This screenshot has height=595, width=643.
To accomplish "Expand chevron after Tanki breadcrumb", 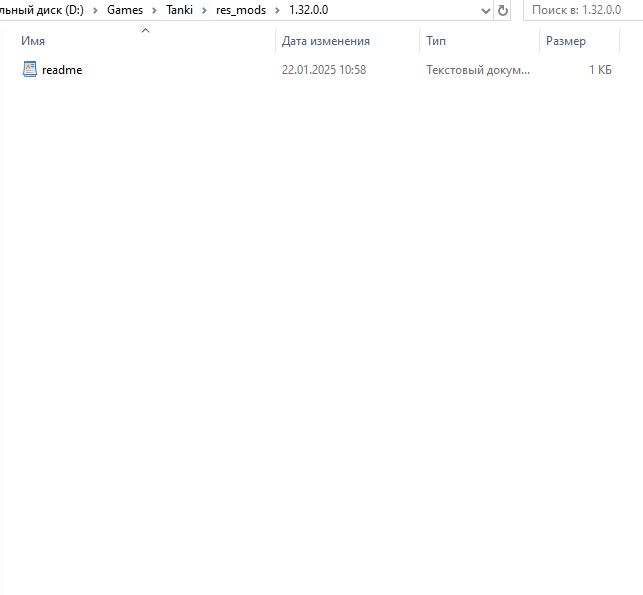I will point(204,10).
